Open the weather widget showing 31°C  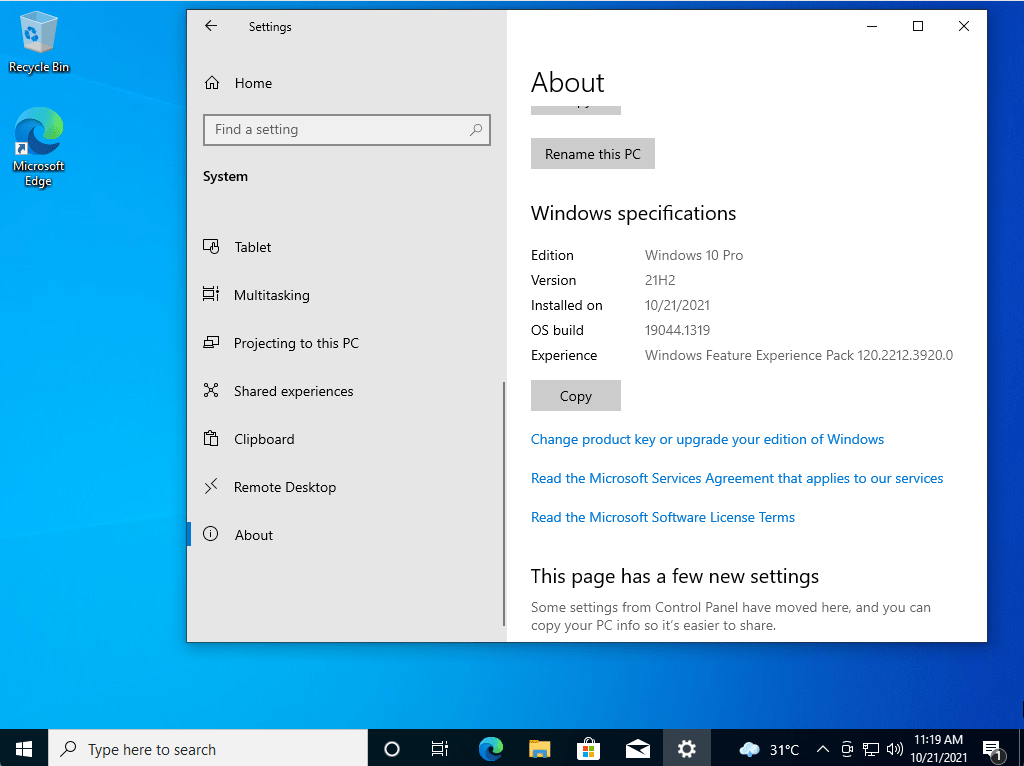(x=769, y=749)
